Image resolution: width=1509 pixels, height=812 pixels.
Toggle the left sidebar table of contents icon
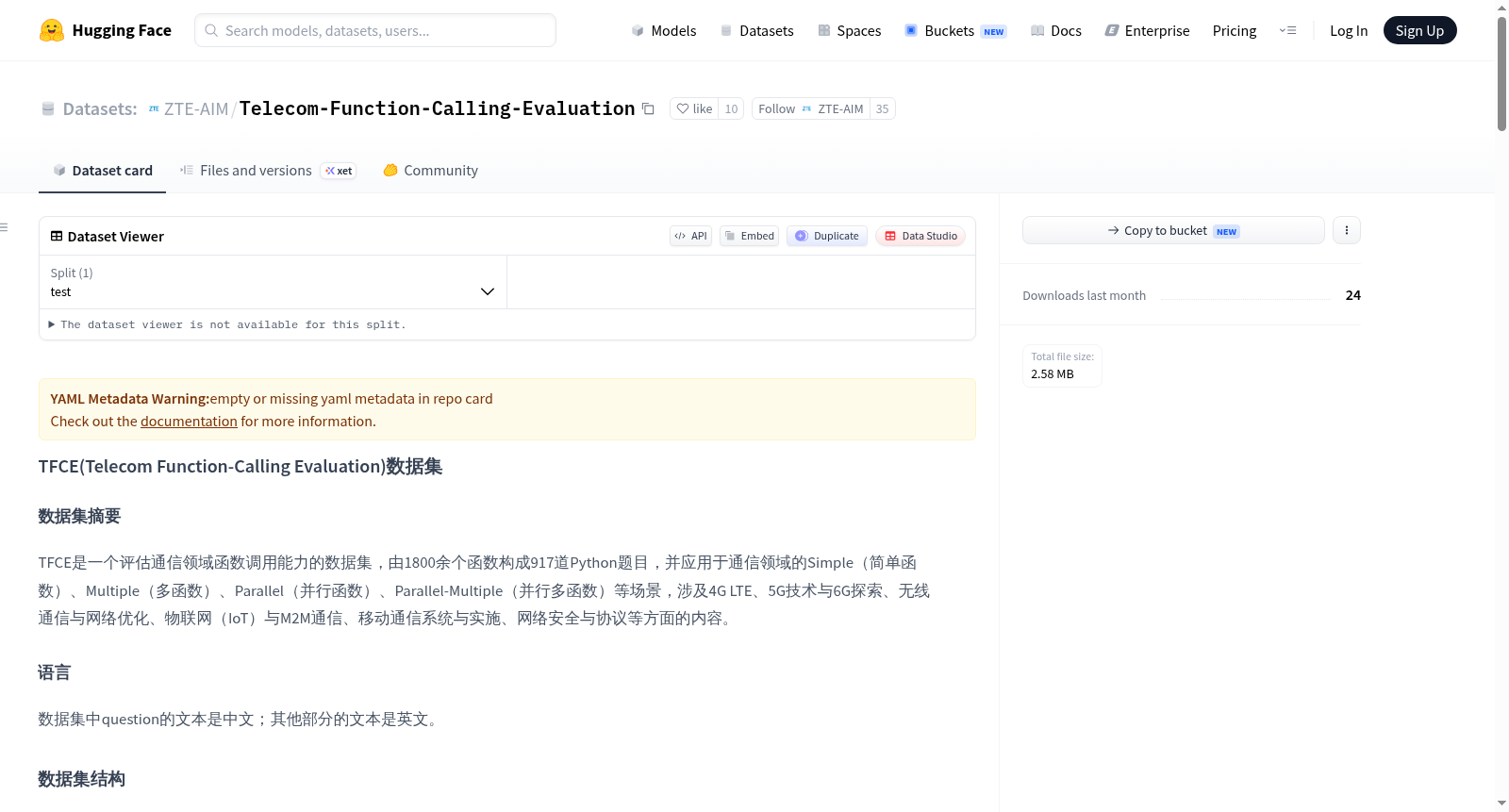[x=4, y=227]
